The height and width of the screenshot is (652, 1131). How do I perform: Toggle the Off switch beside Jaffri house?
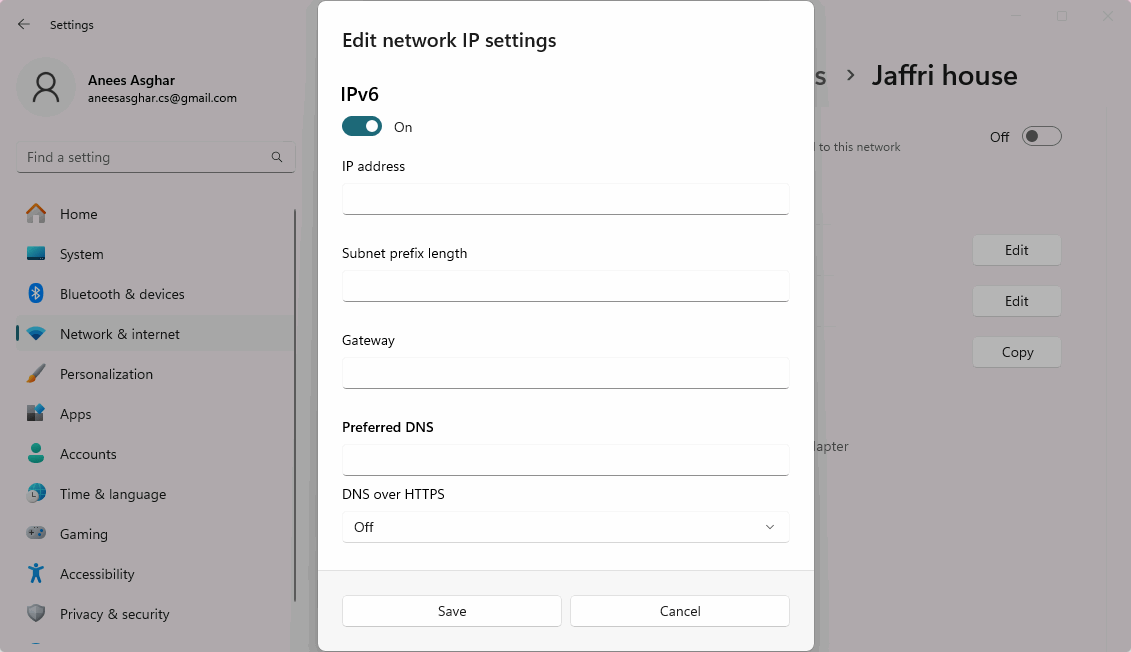click(x=1041, y=137)
